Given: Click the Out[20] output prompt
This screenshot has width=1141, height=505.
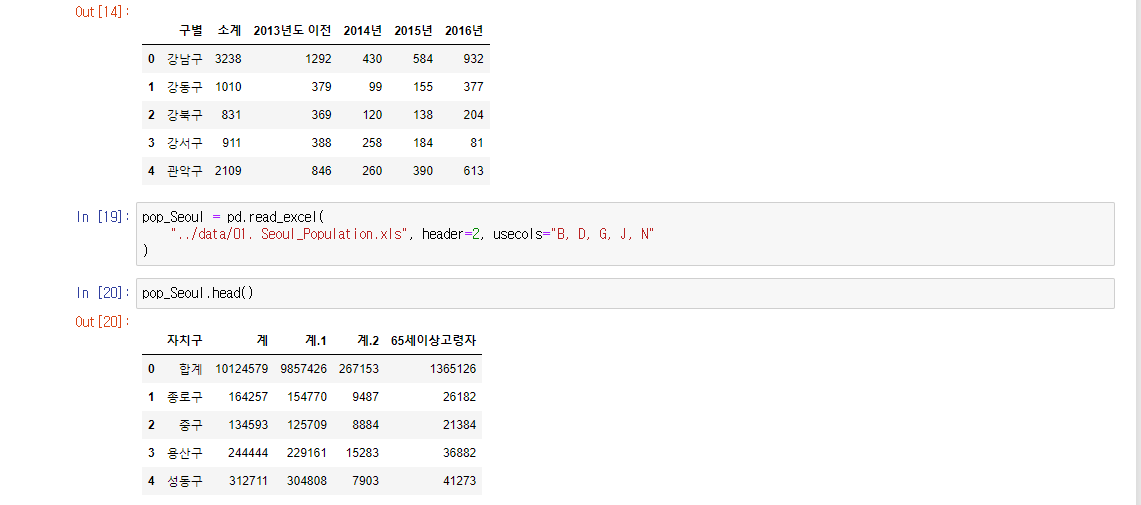Looking at the screenshot, I should click(x=103, y=322).
